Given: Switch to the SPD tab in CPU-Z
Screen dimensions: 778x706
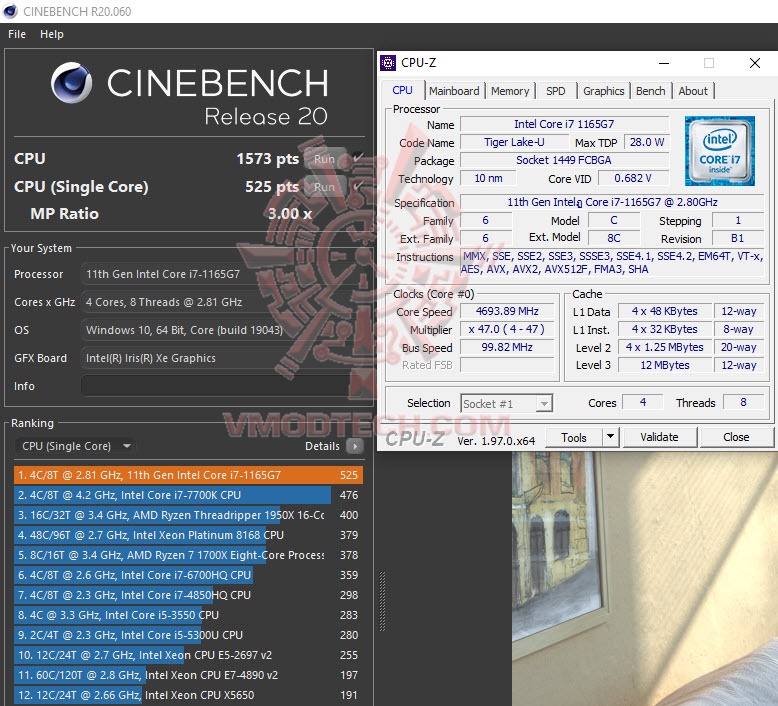Looking at the screenshot, I should [x=556, y=91].
